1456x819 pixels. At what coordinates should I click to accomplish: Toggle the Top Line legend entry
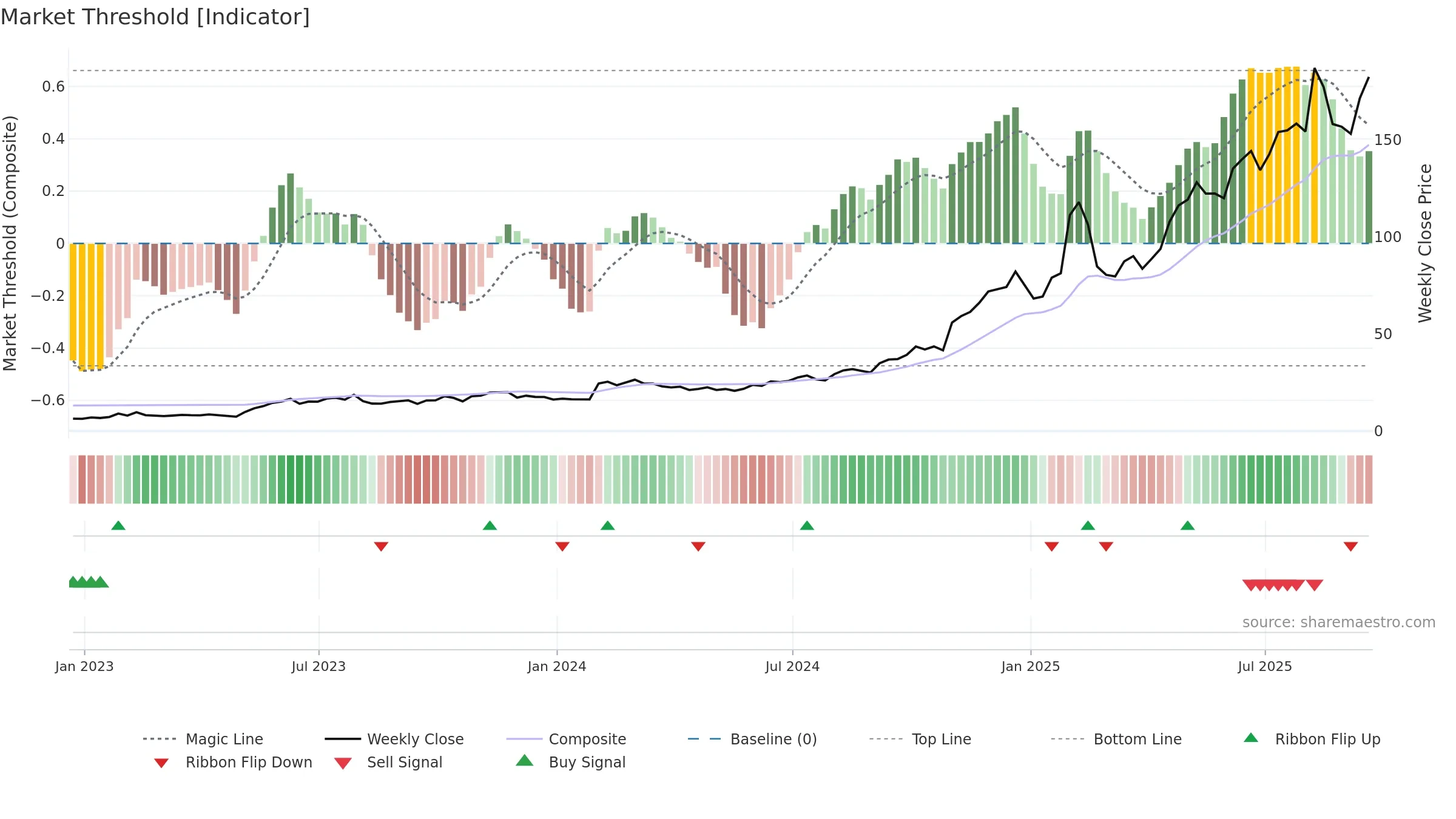click(x=920, y=739)
